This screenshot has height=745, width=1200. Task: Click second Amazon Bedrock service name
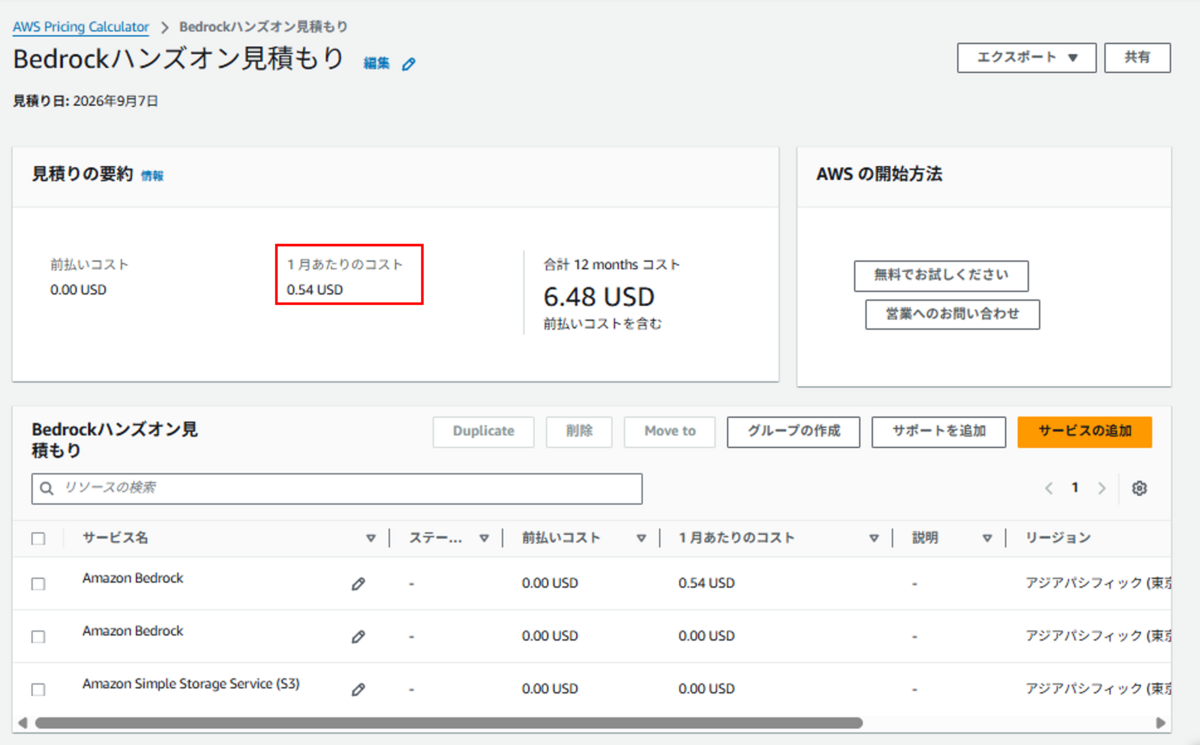(x=133, y=631)
